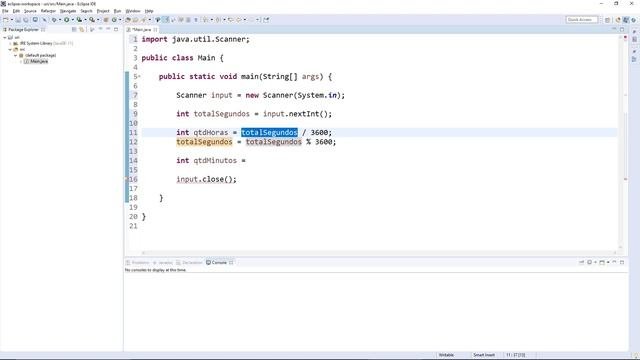
Task: Click the Open Type toolbar icon
Action: [128, 20]
